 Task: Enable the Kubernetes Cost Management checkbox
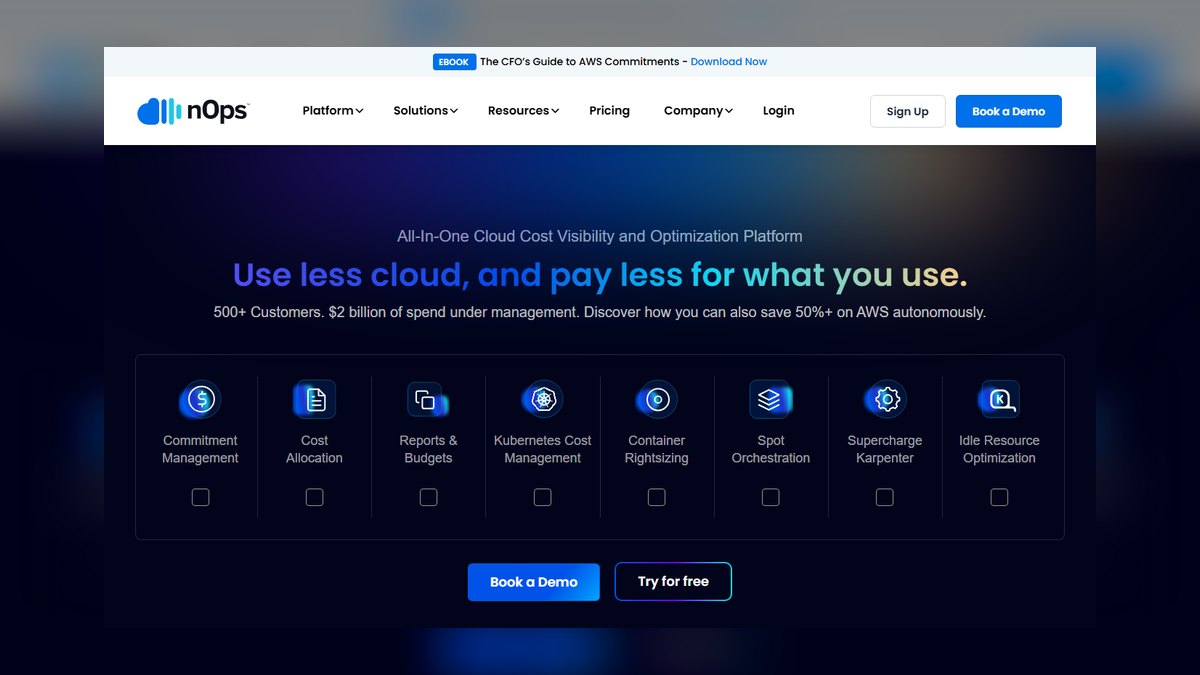[x=542, y=497]
